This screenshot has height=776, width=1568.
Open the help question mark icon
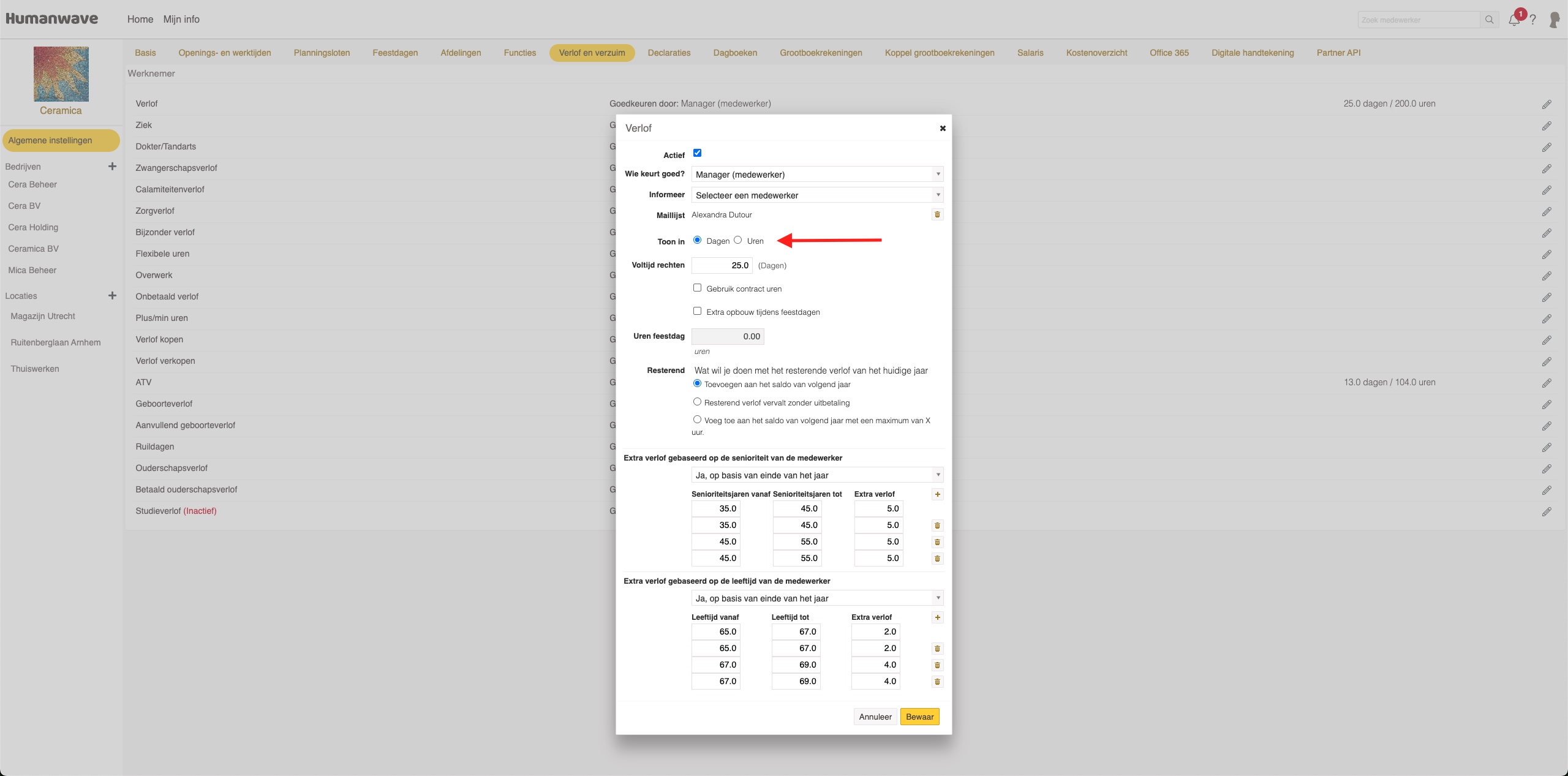1532,20
